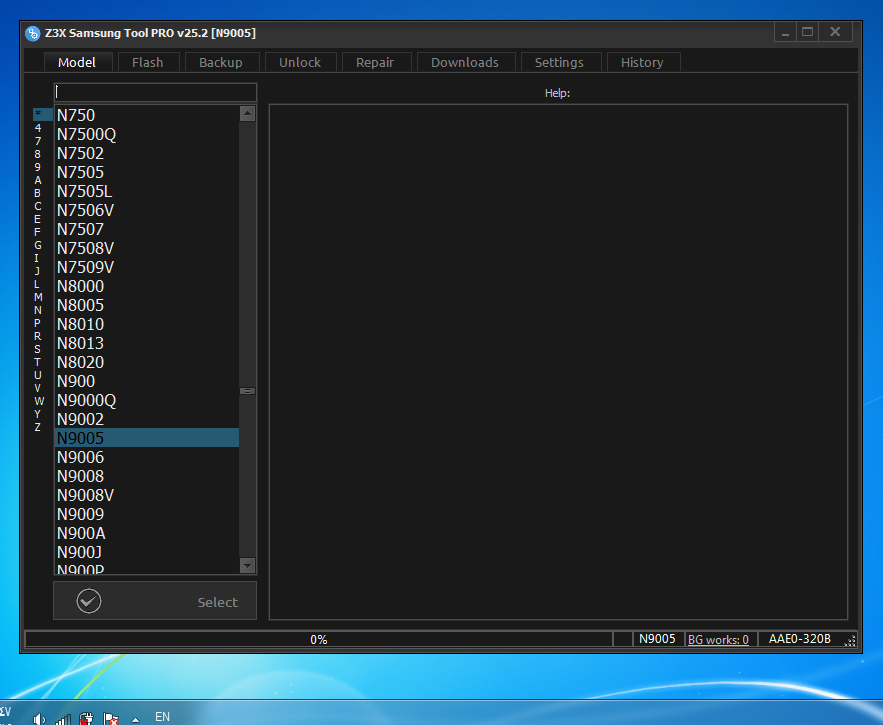
Task: Select model N7500Q
Action: (x=147, y=135)
